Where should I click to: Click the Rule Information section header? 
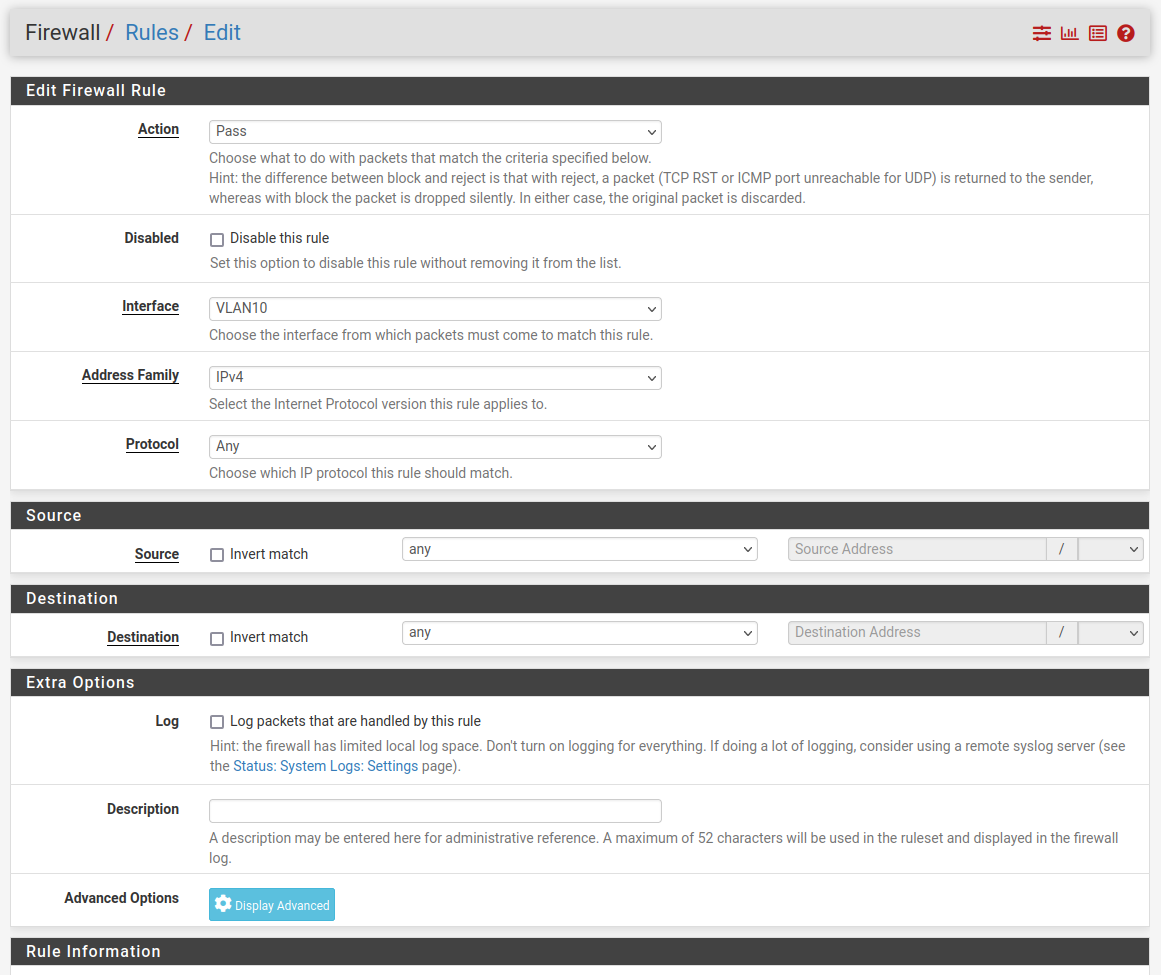[580, 951]
